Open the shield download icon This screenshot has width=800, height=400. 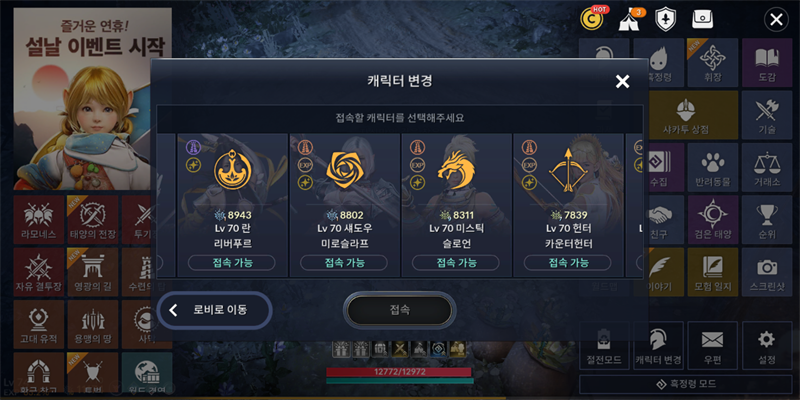(x=665, y=19)
